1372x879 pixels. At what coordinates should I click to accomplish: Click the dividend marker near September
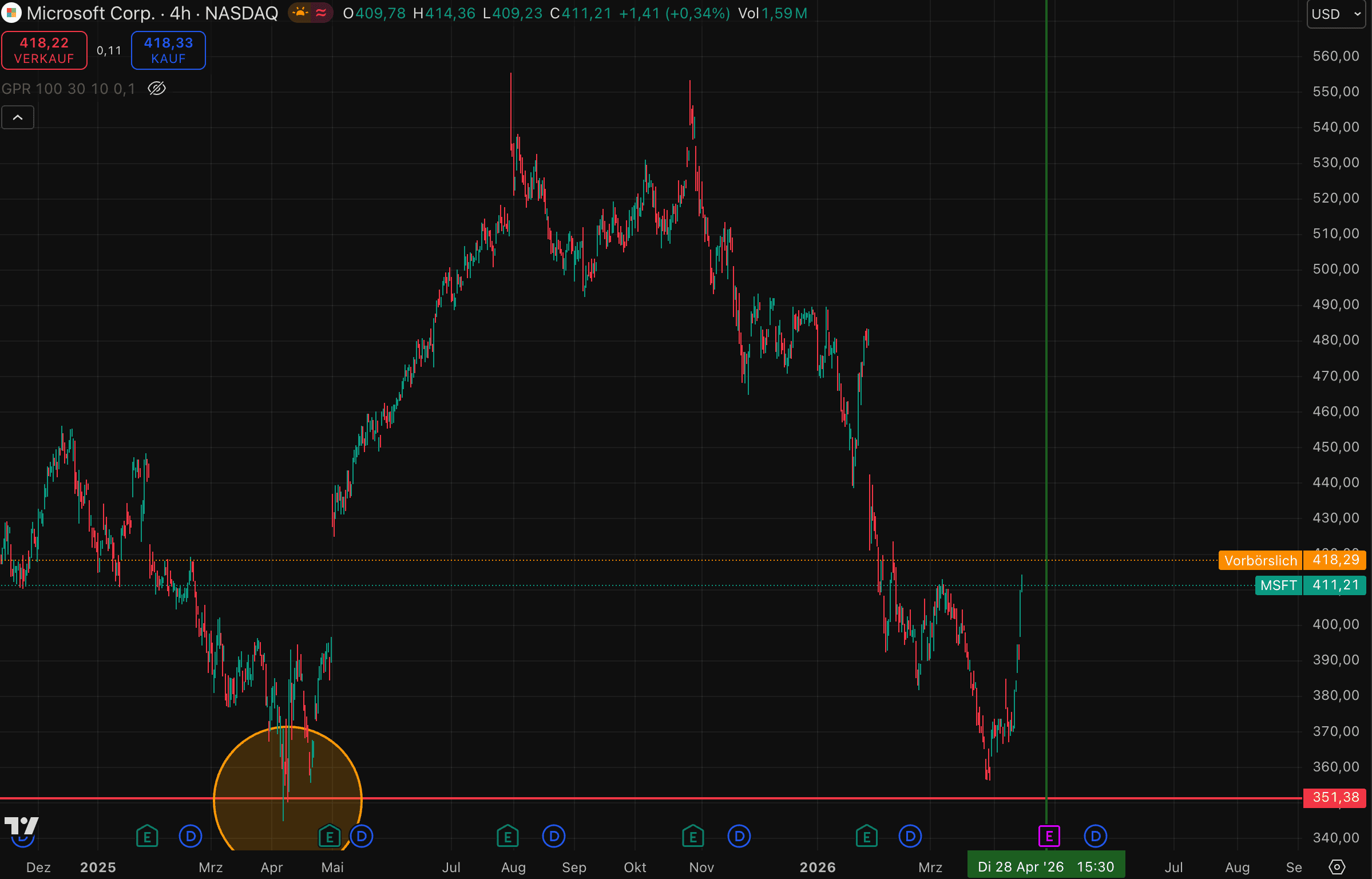[553, 837]
